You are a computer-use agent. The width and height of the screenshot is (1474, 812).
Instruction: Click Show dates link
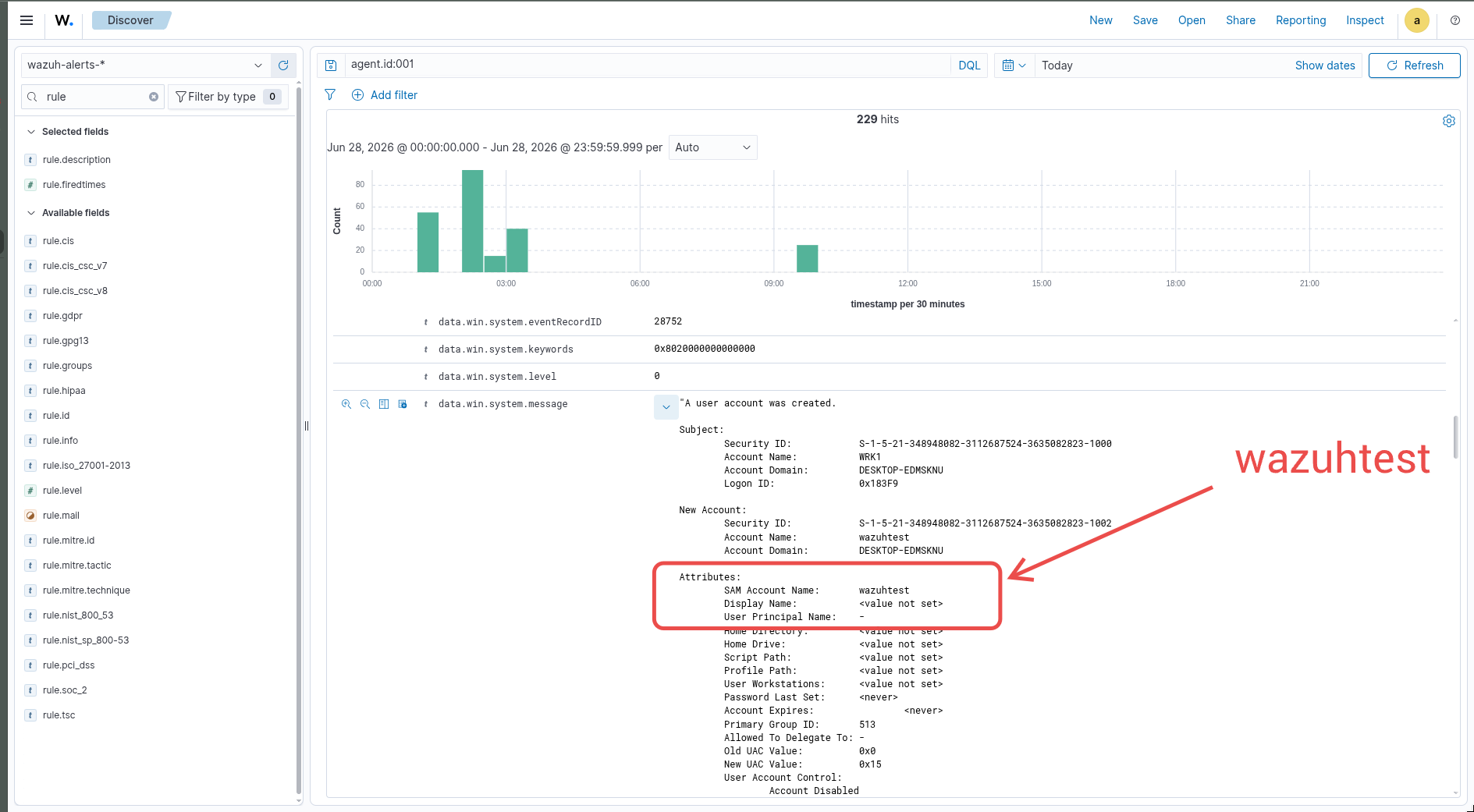pos(1325,66)
